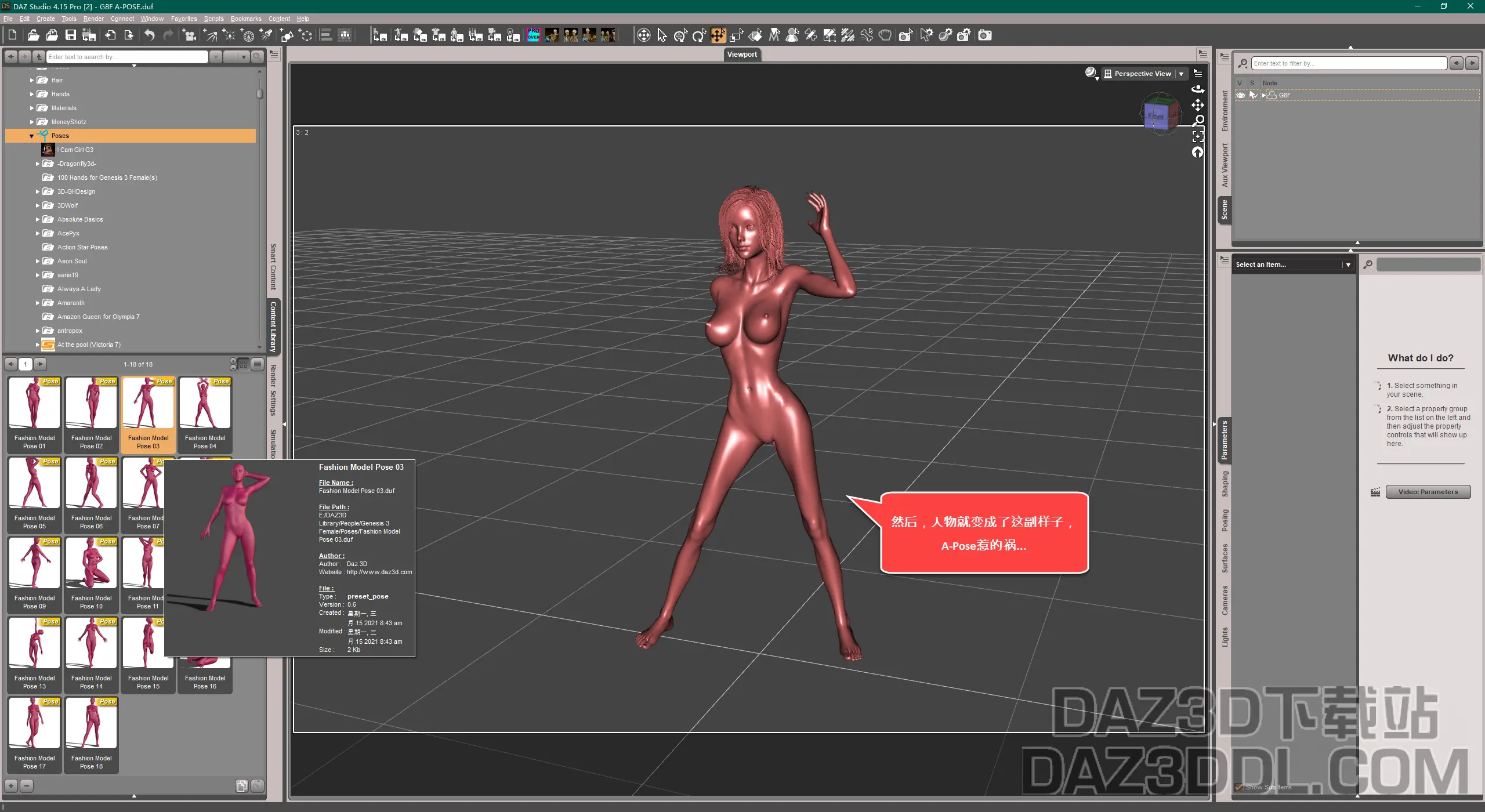Expand the Aeon Soul folder
Viewport: 1485px width, 812px height.
point(38,261)
